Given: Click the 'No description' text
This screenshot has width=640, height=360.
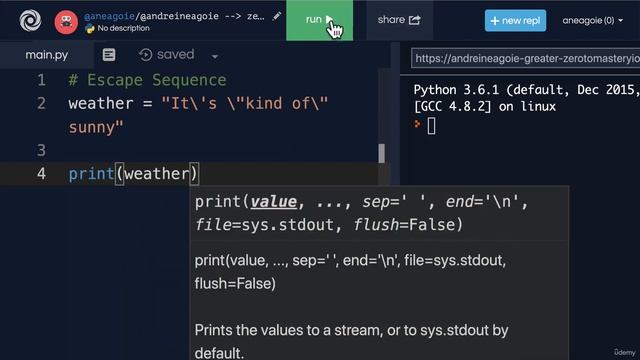Looking at the screenshot, I should tap(123, 28).
